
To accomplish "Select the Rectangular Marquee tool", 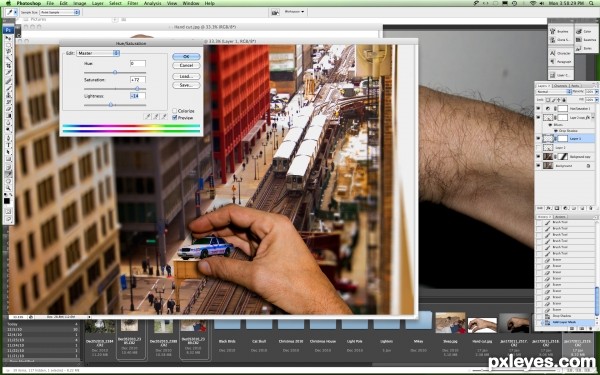I will point(8,44).
